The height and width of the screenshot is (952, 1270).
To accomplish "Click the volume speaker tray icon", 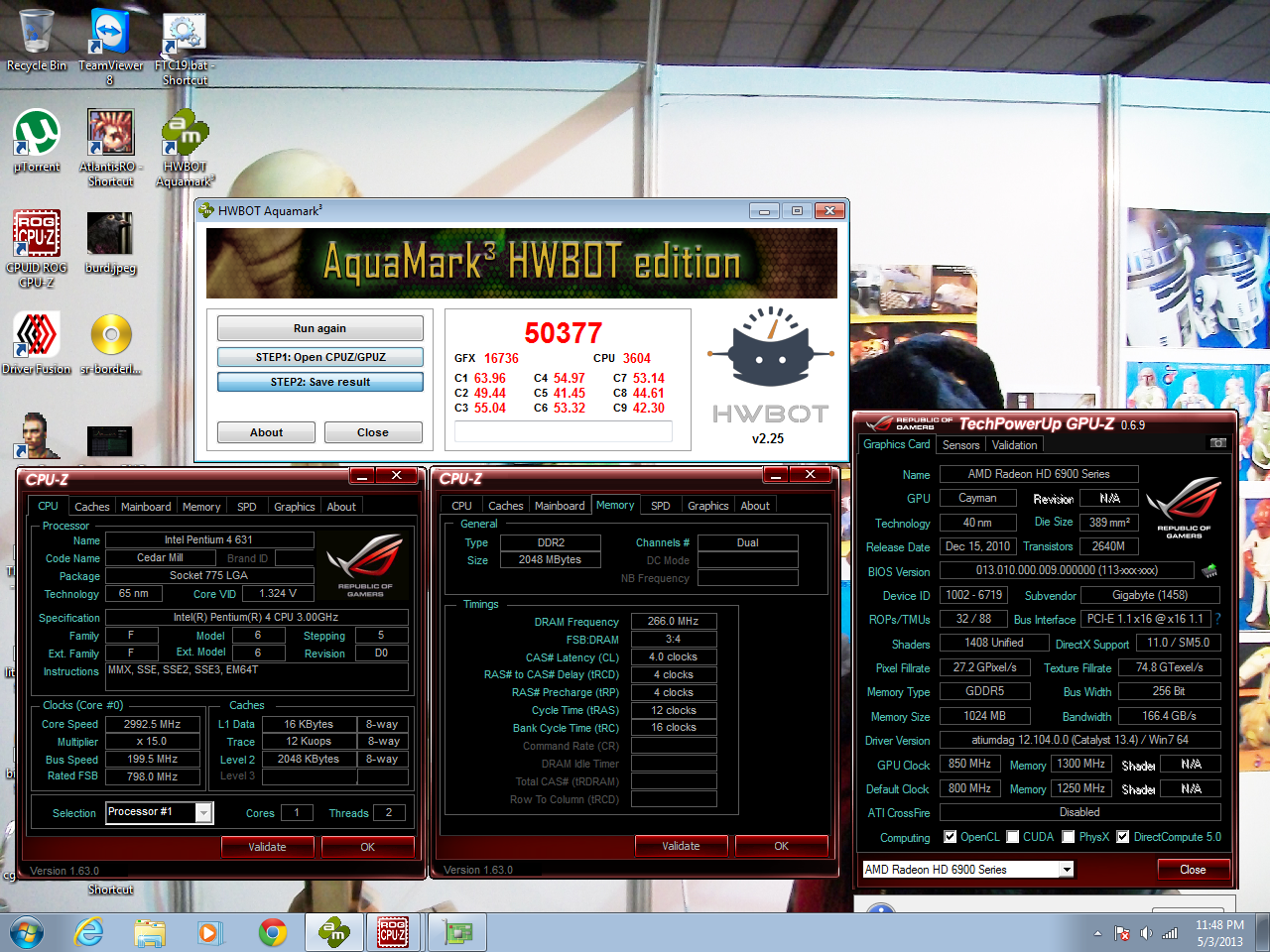I will click(x=1146, y=933).
